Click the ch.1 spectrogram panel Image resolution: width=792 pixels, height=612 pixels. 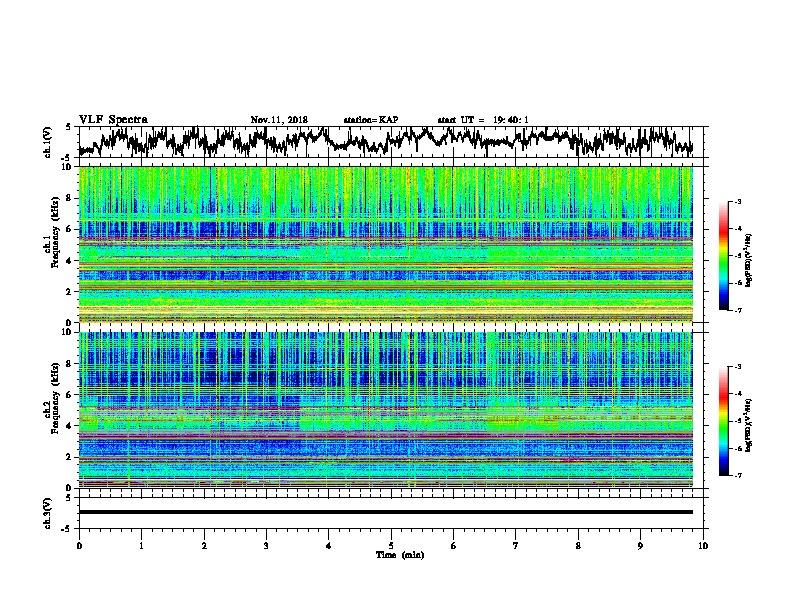coord(386,244)
